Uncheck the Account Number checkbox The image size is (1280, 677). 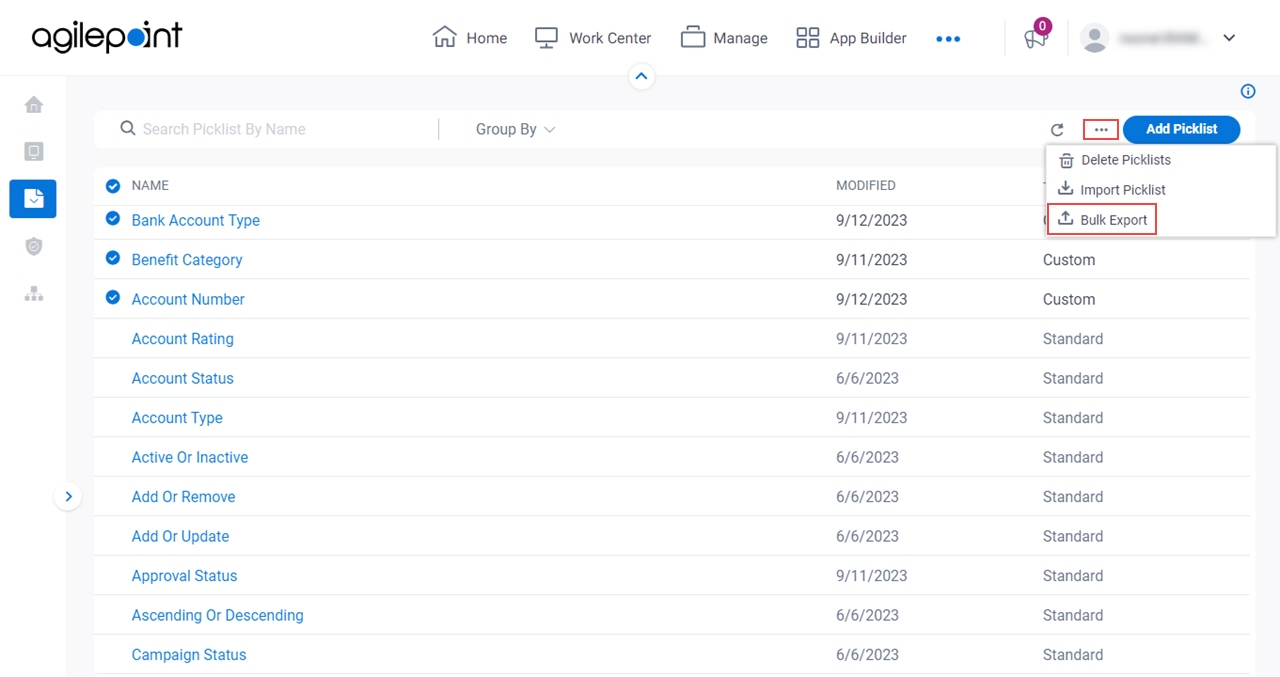tap(113, 297)
